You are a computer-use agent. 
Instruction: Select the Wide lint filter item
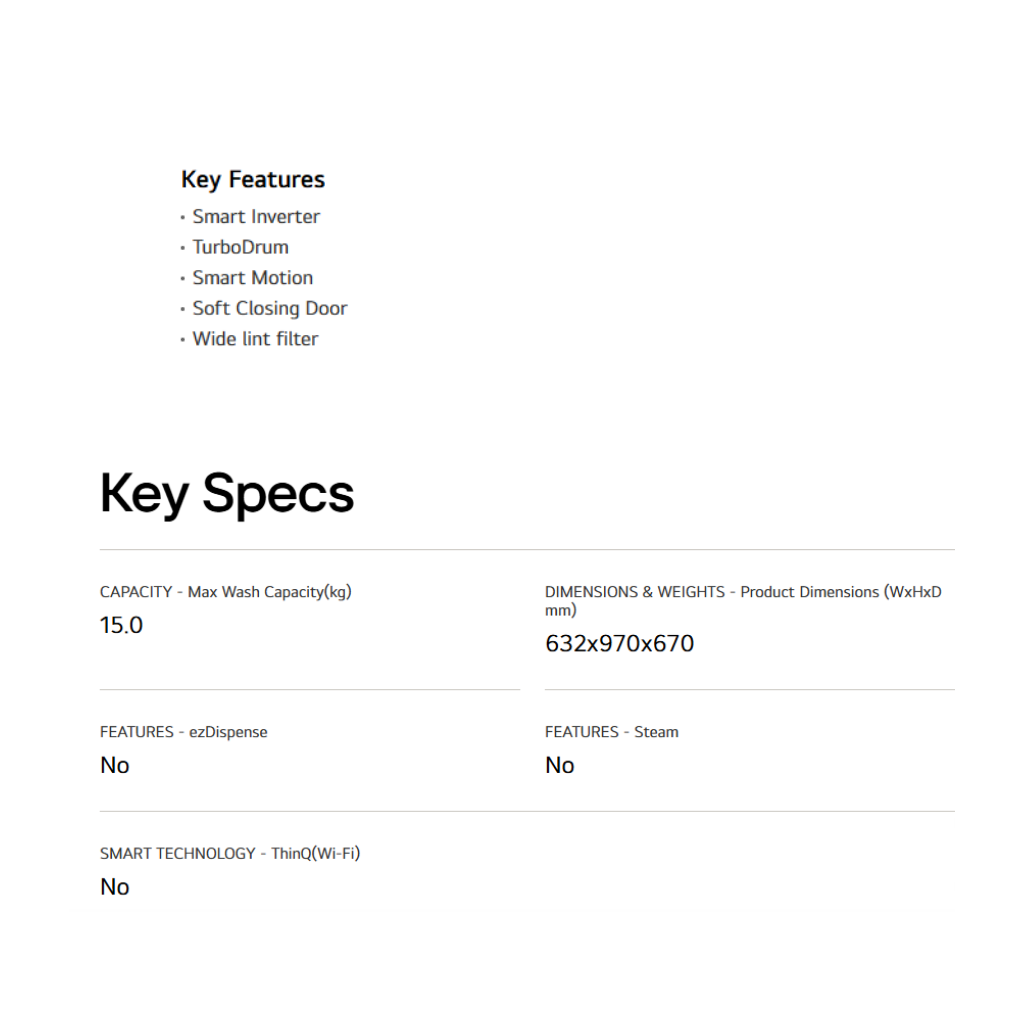tap(255, 339)
